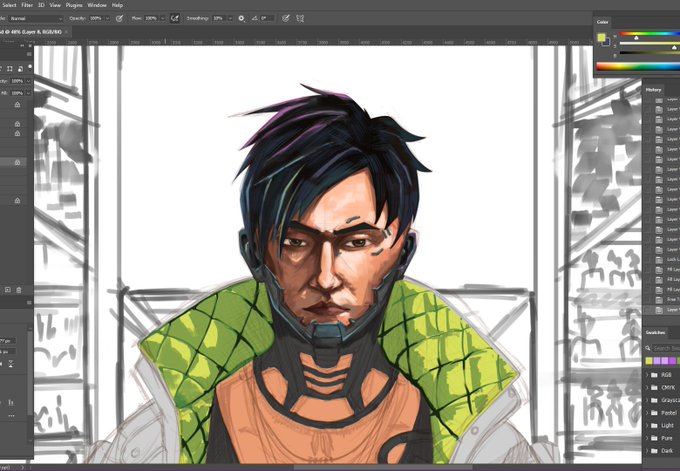Click the brightness slider in Color panel
This screenshot has width=680, height=471.
pos(649,53)
